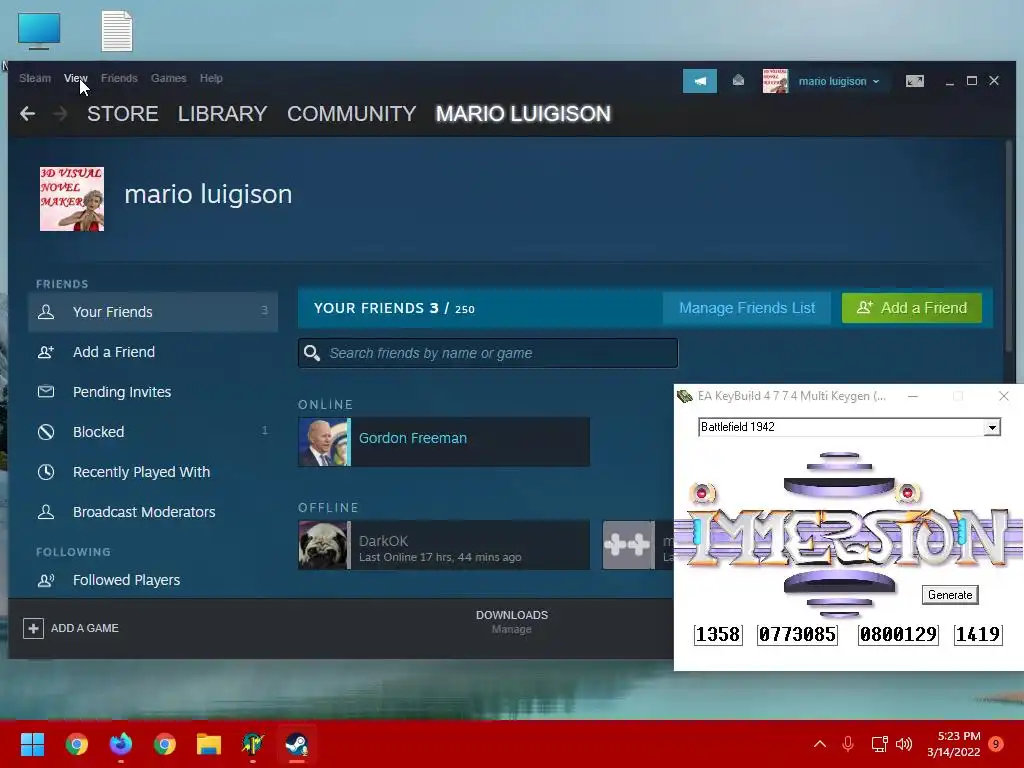The width and height of the screenshot is (1024, 768).
Task: Launch Firefox from the taskbar
Action: pyautogui.click(x=121, y=744)
